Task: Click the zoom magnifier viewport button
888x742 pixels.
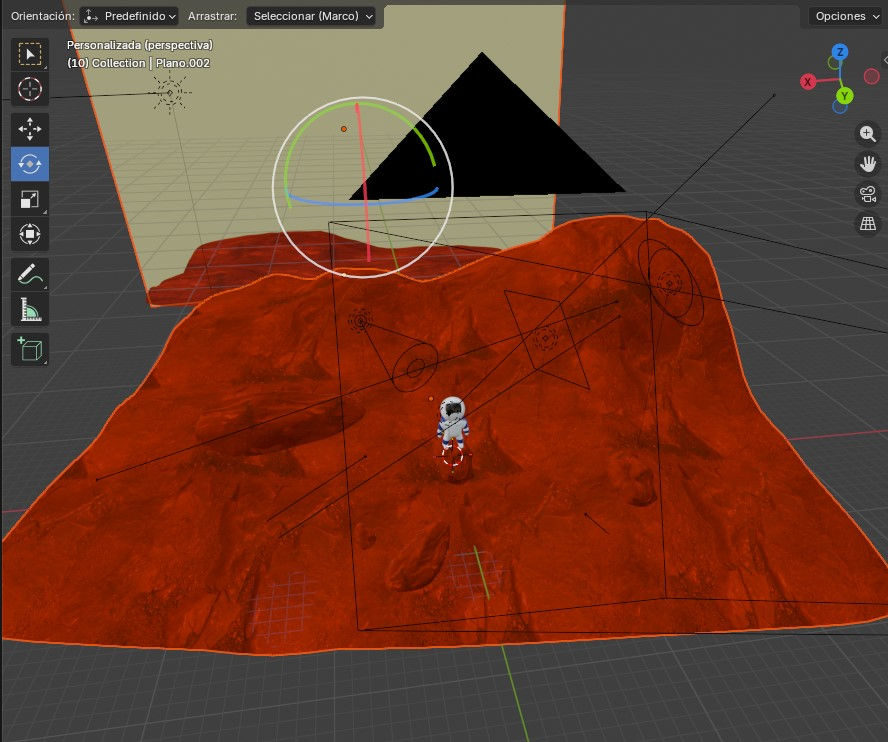Action: click(x=868, y=134)
